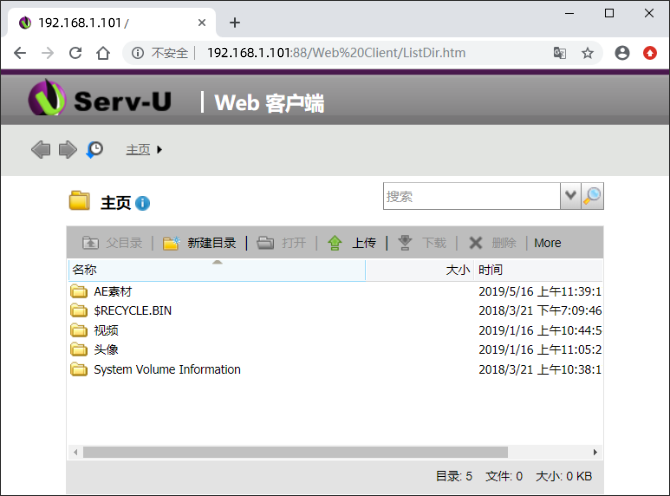Sort by the 时间 column header

pyautogui.click(x=538, y=270)
